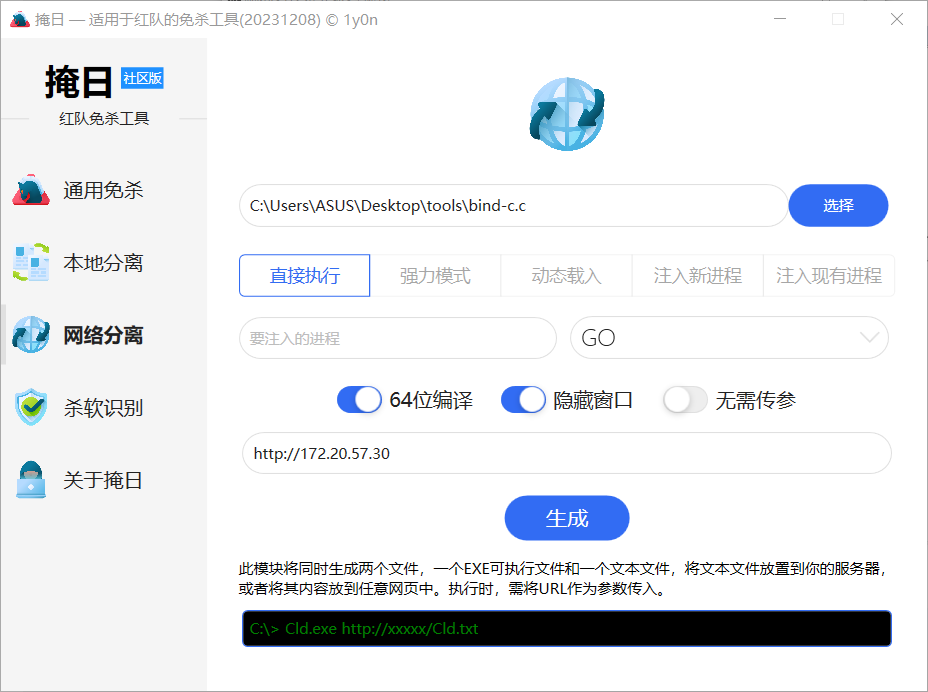This screenshot has width=928, height=692.
Task: Select the 网络分离 menu item
Action: pyautogui.click(x=104, y=334)
